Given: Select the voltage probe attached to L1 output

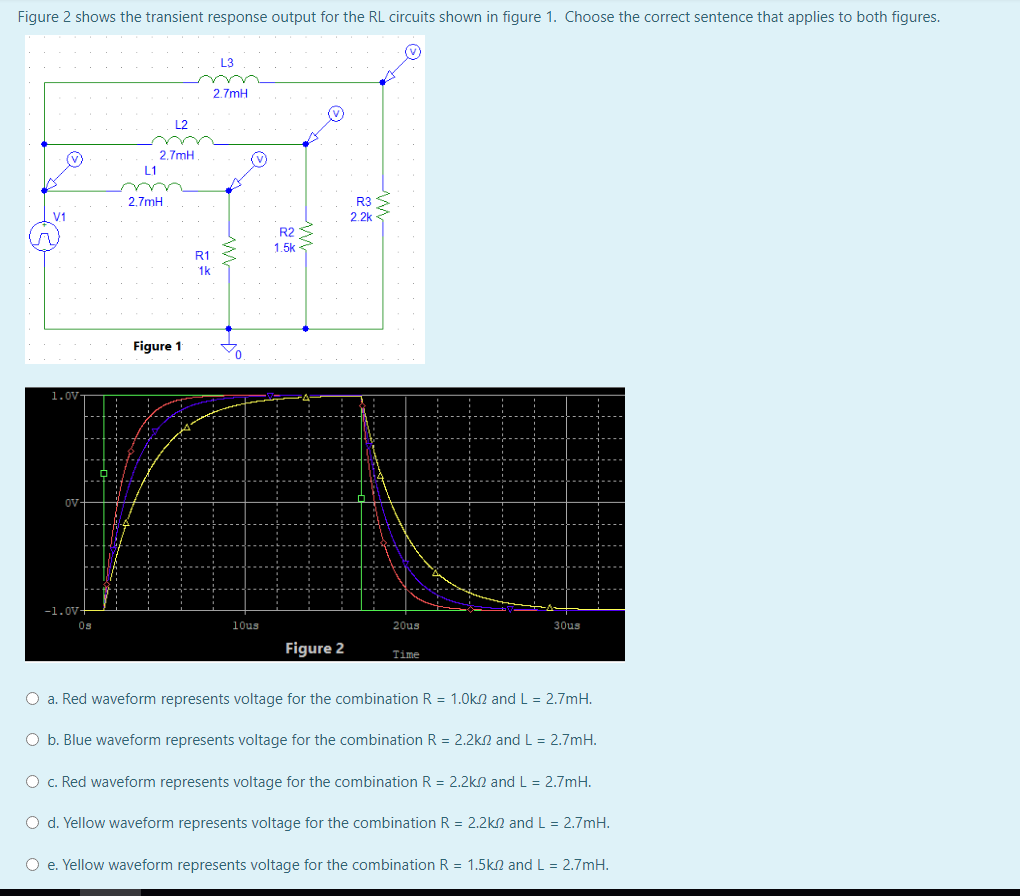Looking at the screenshot, I should [259, 157].
